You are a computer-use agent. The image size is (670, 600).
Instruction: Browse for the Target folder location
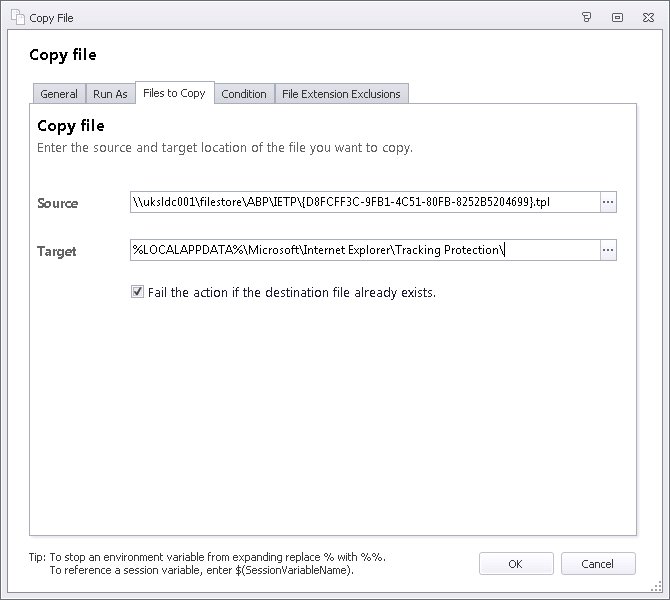pyautogui.click(x=608, y=250)
